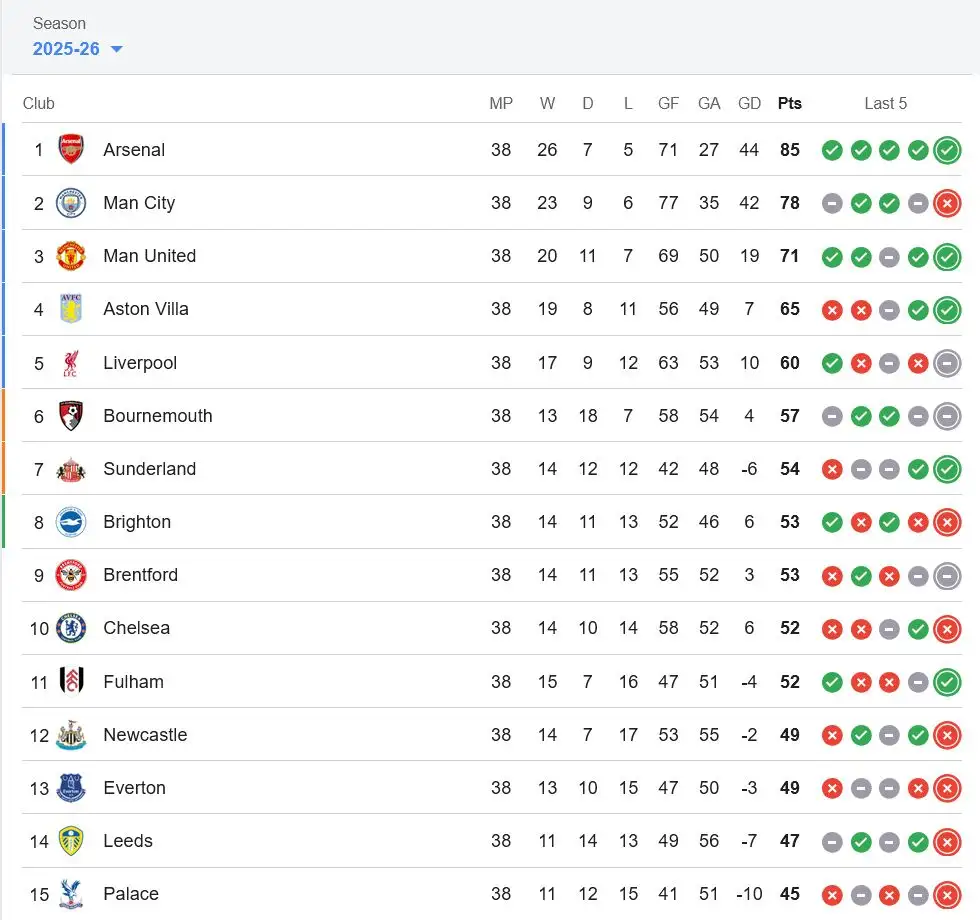Click Man City's most recent loss indicator
This screenshot has width=980, height=920.
coord(947,203)
